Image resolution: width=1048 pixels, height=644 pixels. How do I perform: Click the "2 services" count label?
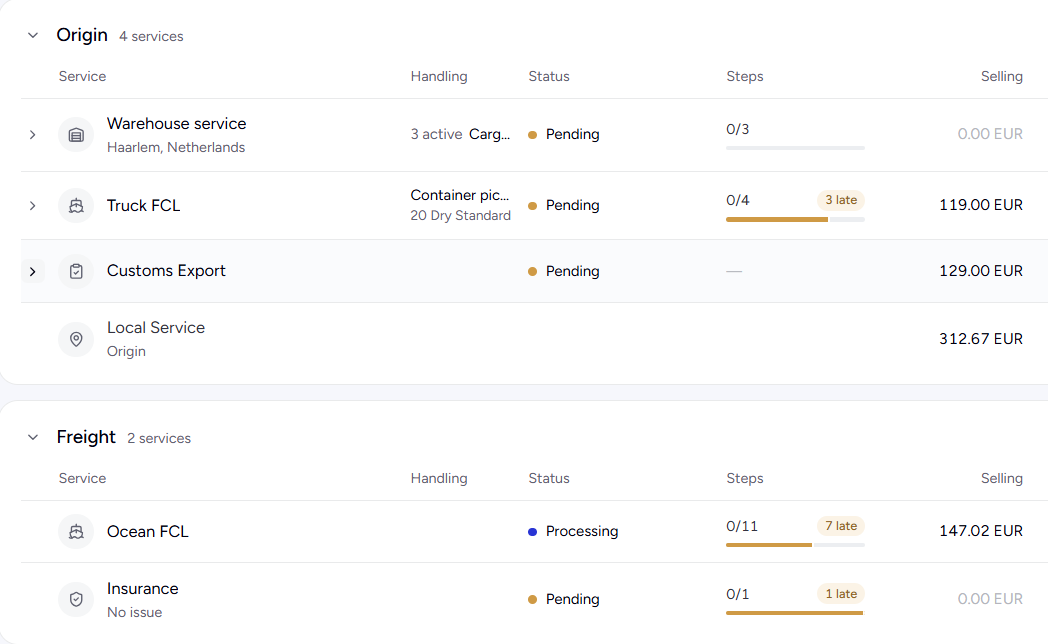coord(159,439)
